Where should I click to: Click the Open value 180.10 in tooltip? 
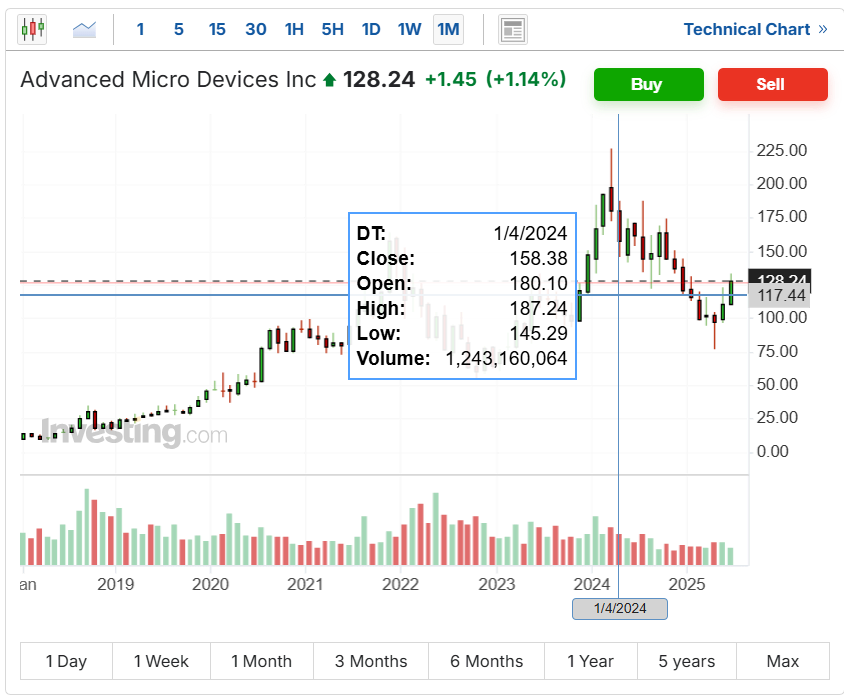coord(539,284)
